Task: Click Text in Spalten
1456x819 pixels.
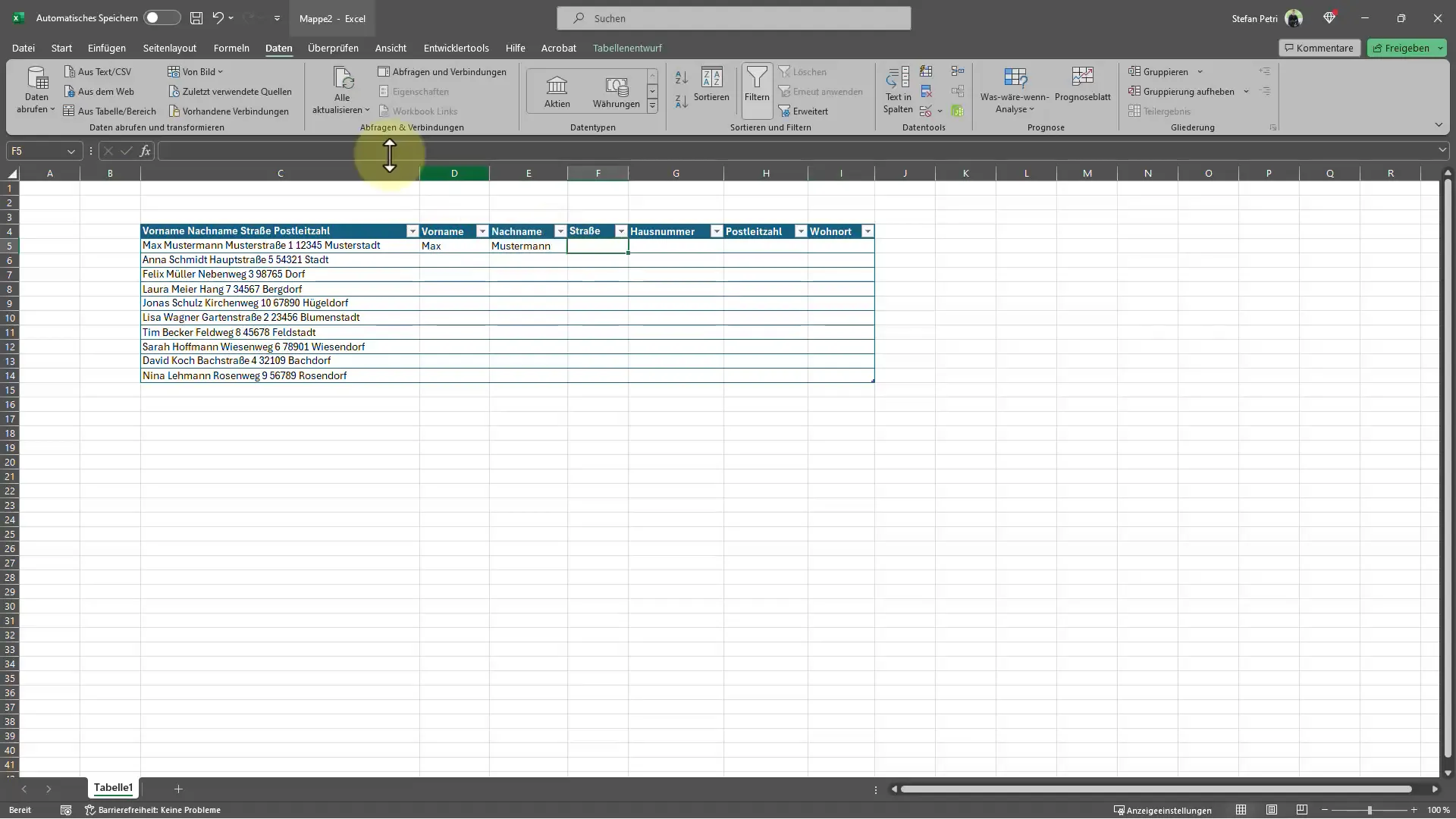Action: click(898, 89)
